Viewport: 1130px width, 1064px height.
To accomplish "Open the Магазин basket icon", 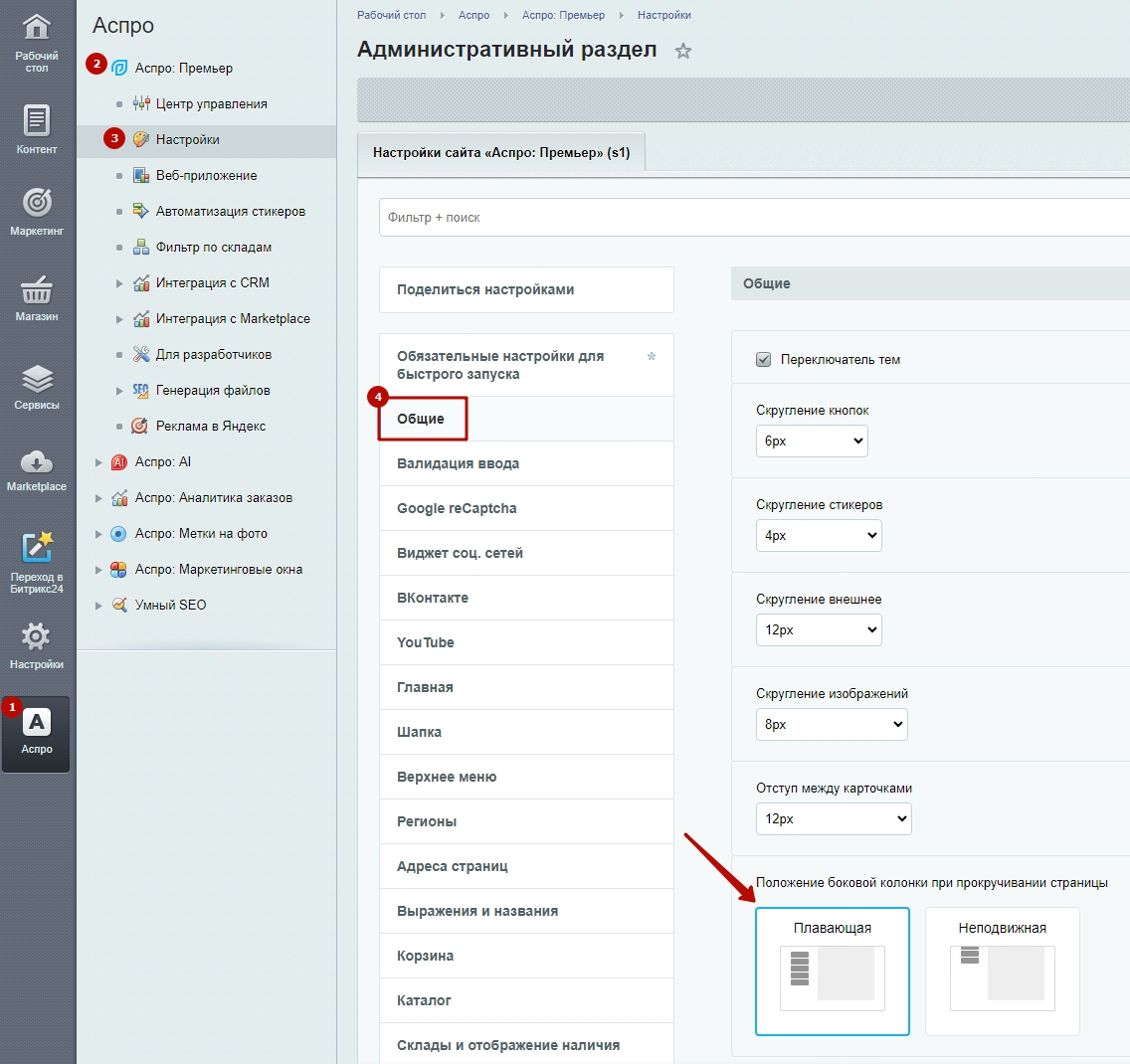I will point(37,289).
